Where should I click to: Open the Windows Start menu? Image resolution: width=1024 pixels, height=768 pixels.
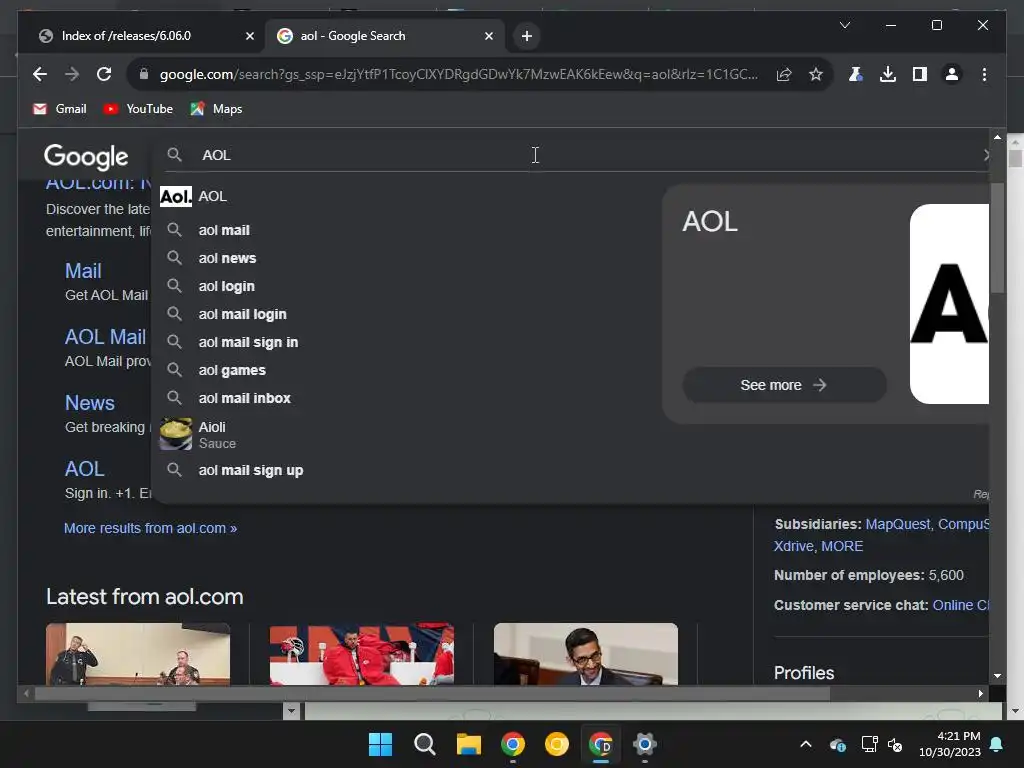[x=380, y=744]
